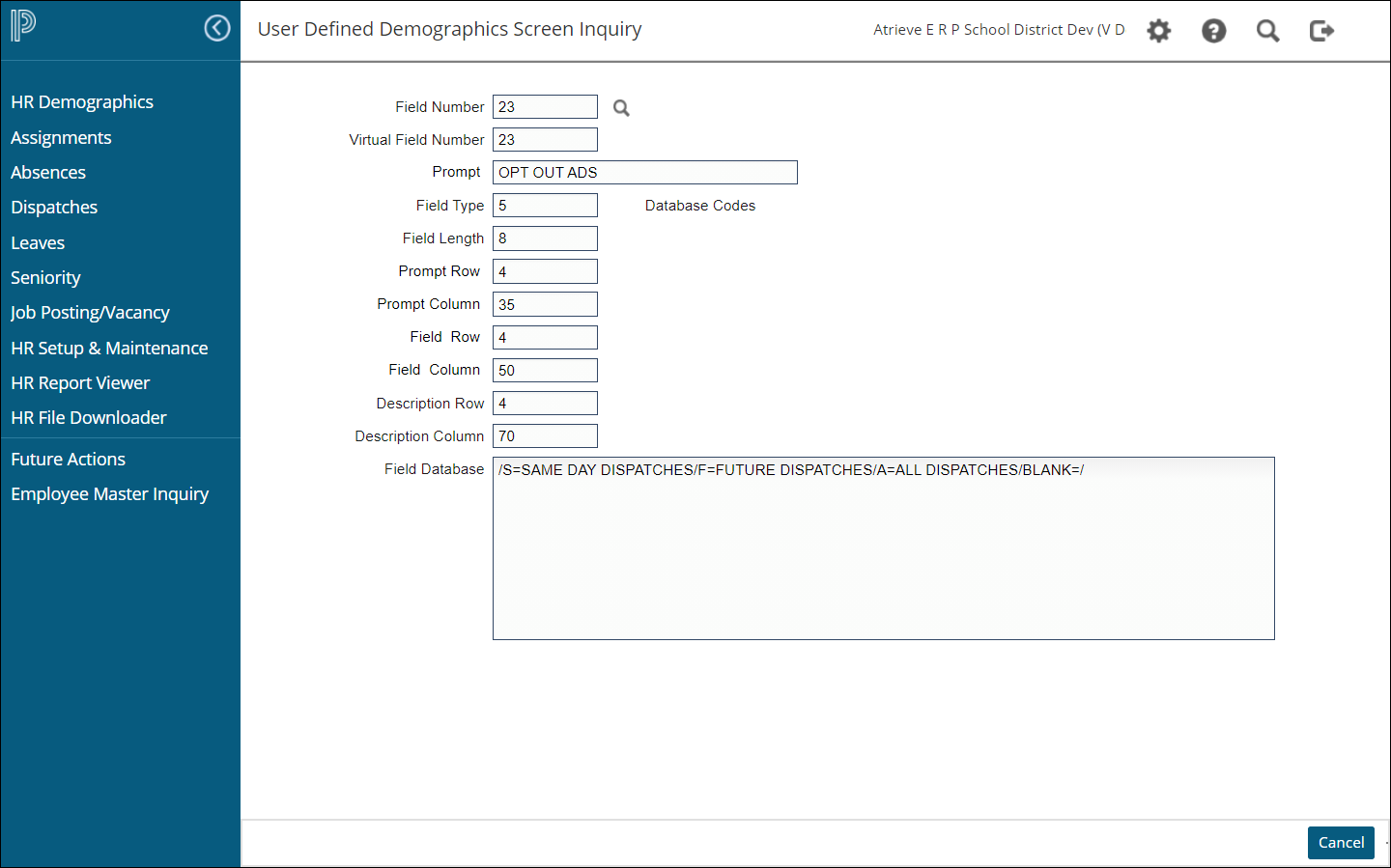The image size is (1391, 868).
Task: Focus the Prompt text field
Action: click(x=644, y=173)
